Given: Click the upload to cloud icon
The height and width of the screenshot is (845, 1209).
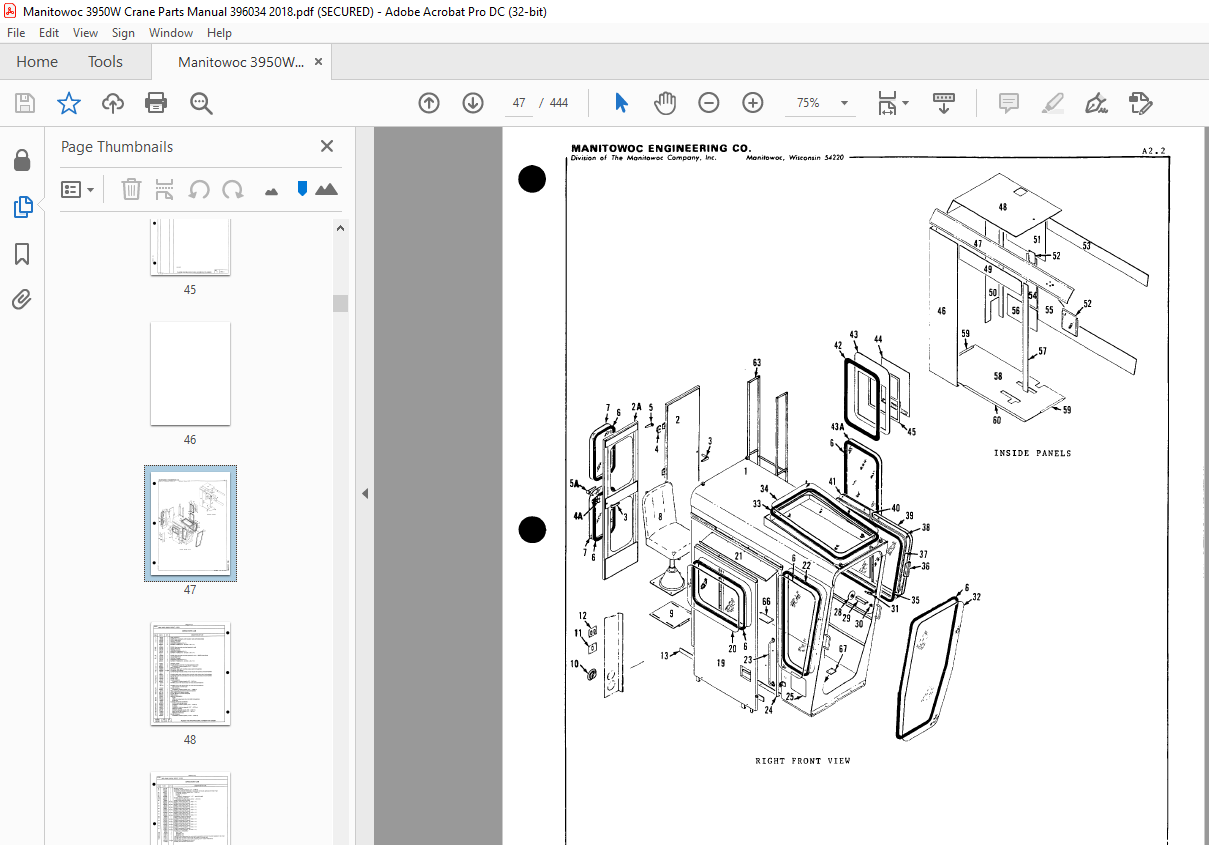Looking at the screenshot, I should [x=113, y=103].
